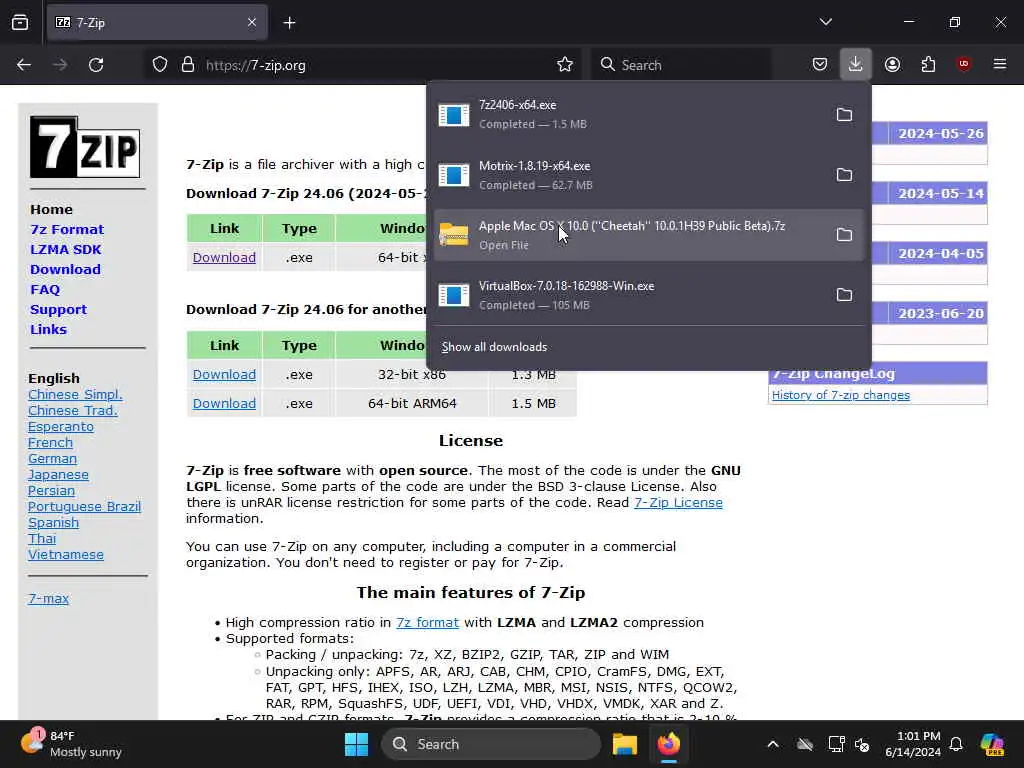Switch language to Spanish
The height and width of the screenshot is (768, 1024).
coord(54,522)
